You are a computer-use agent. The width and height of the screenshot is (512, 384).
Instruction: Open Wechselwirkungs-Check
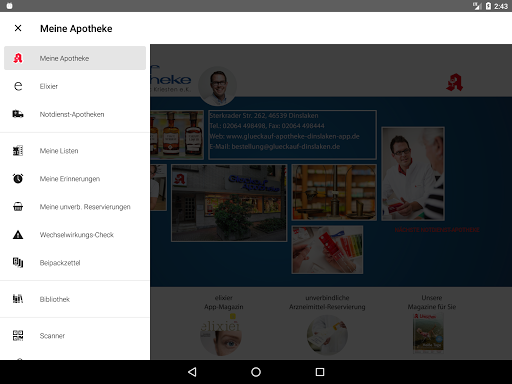tap(75, 235)
